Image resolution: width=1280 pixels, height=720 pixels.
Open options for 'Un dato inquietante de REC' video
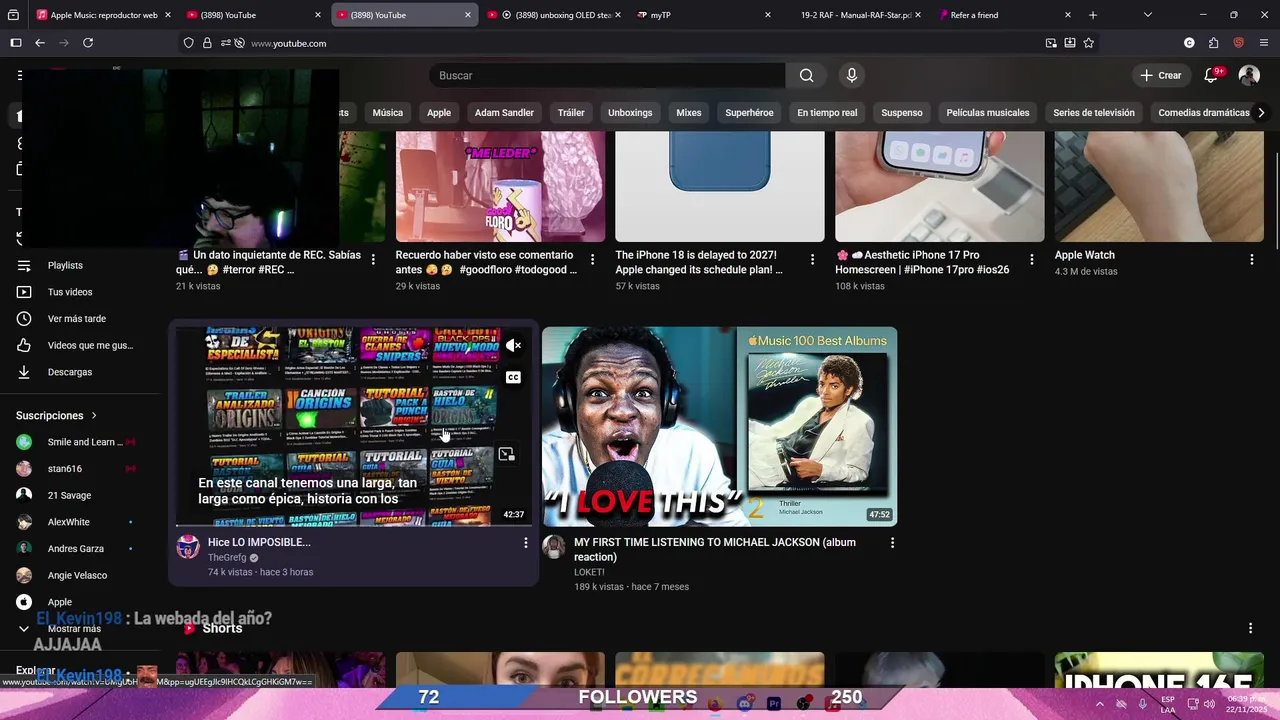coord(373,260)
